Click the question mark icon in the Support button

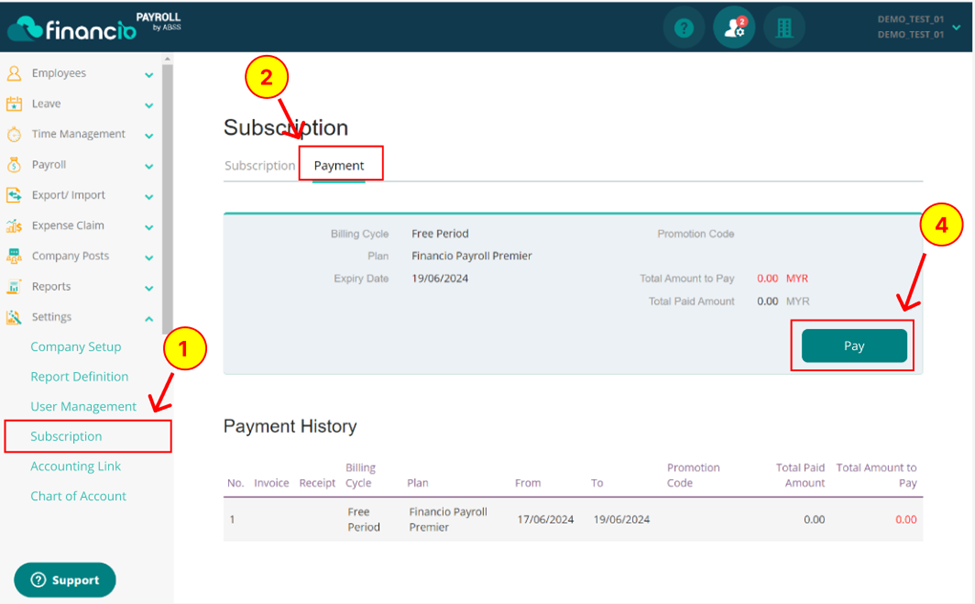pyautogui.click(x=39, y=580)
